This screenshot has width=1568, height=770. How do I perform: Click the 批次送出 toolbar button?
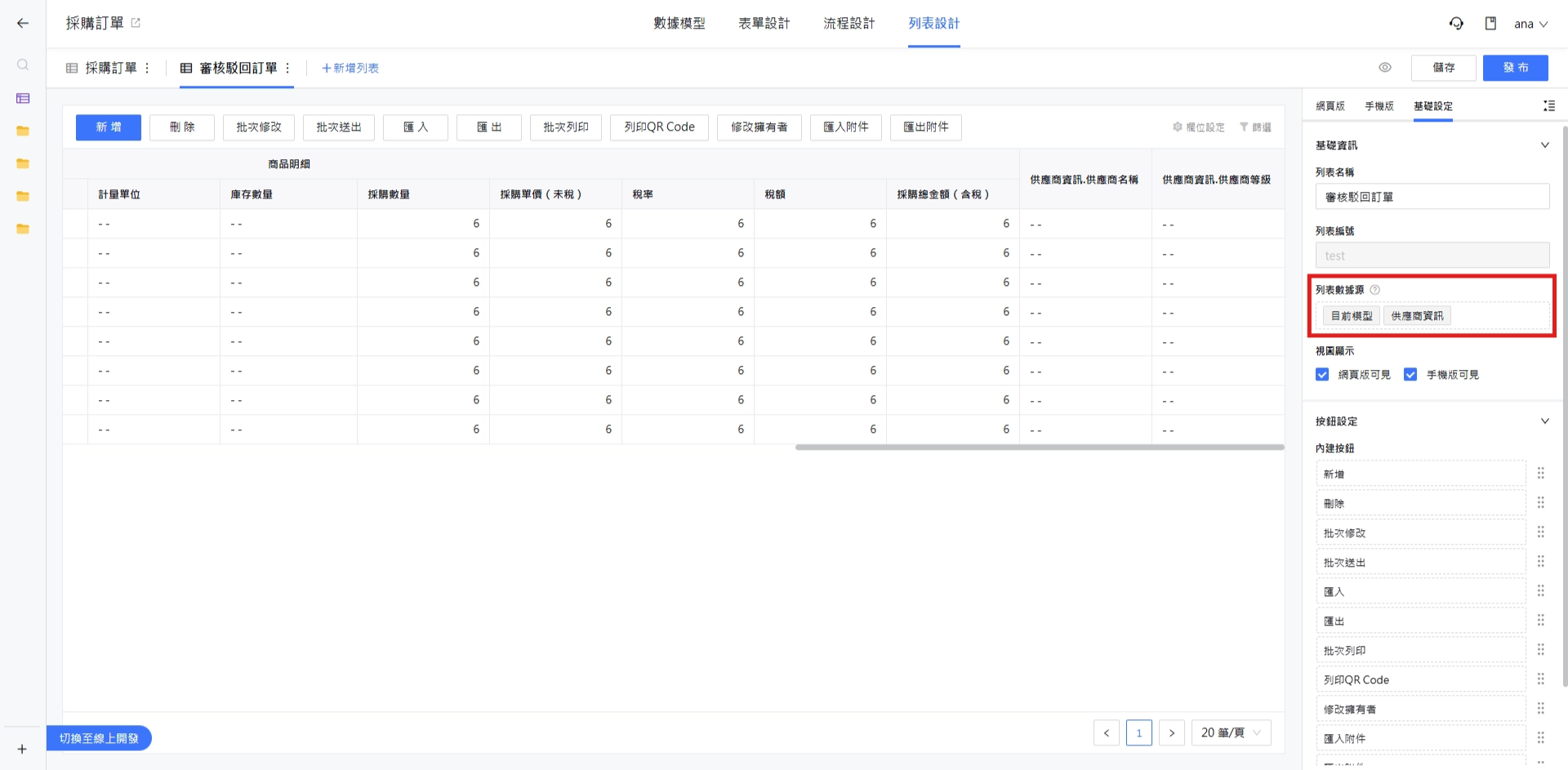(339, 127)
